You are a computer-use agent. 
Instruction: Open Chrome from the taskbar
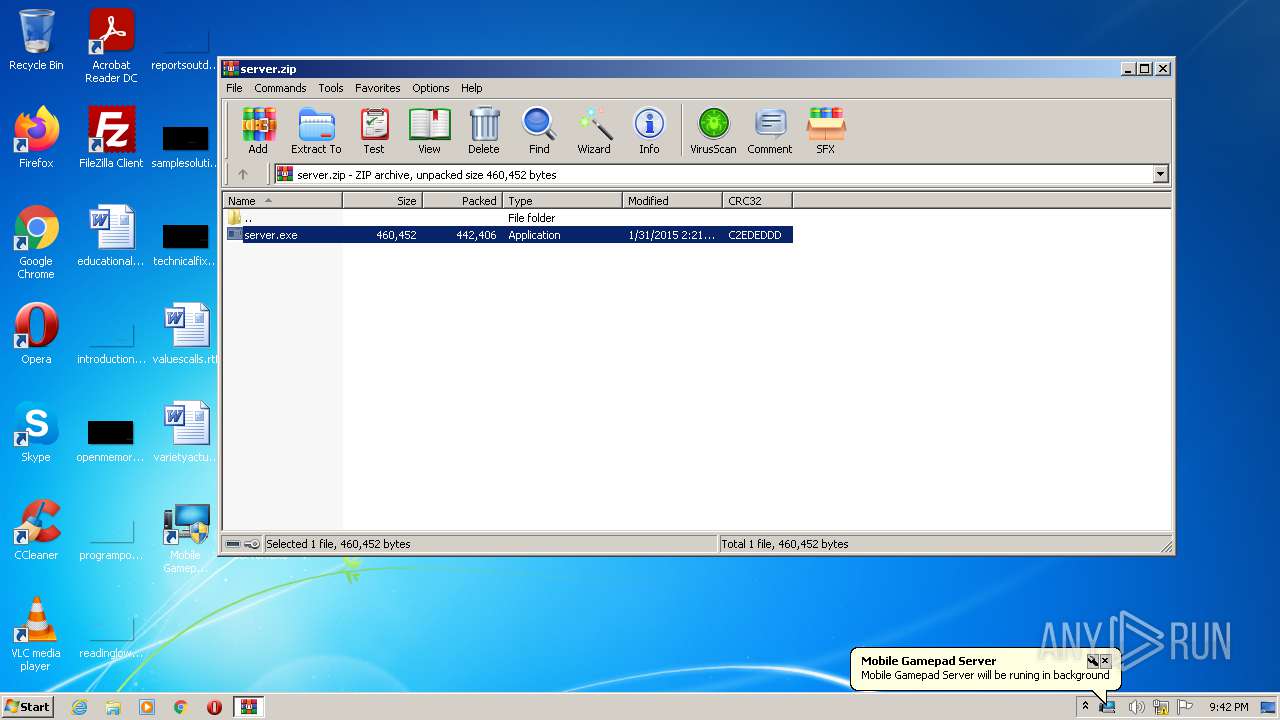tap(181, 707)
